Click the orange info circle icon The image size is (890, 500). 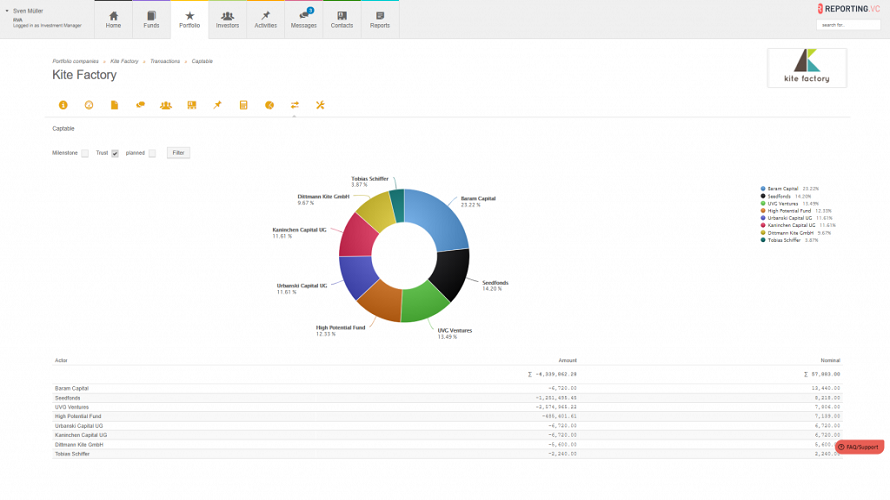pyautogui.click(x=63, y=105)
